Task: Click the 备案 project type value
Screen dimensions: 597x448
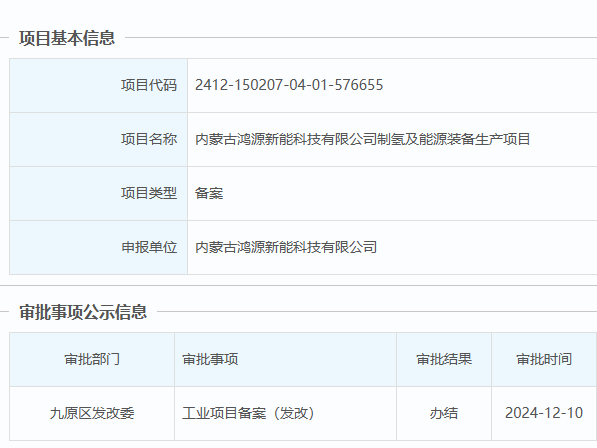Action: [209, 193]
